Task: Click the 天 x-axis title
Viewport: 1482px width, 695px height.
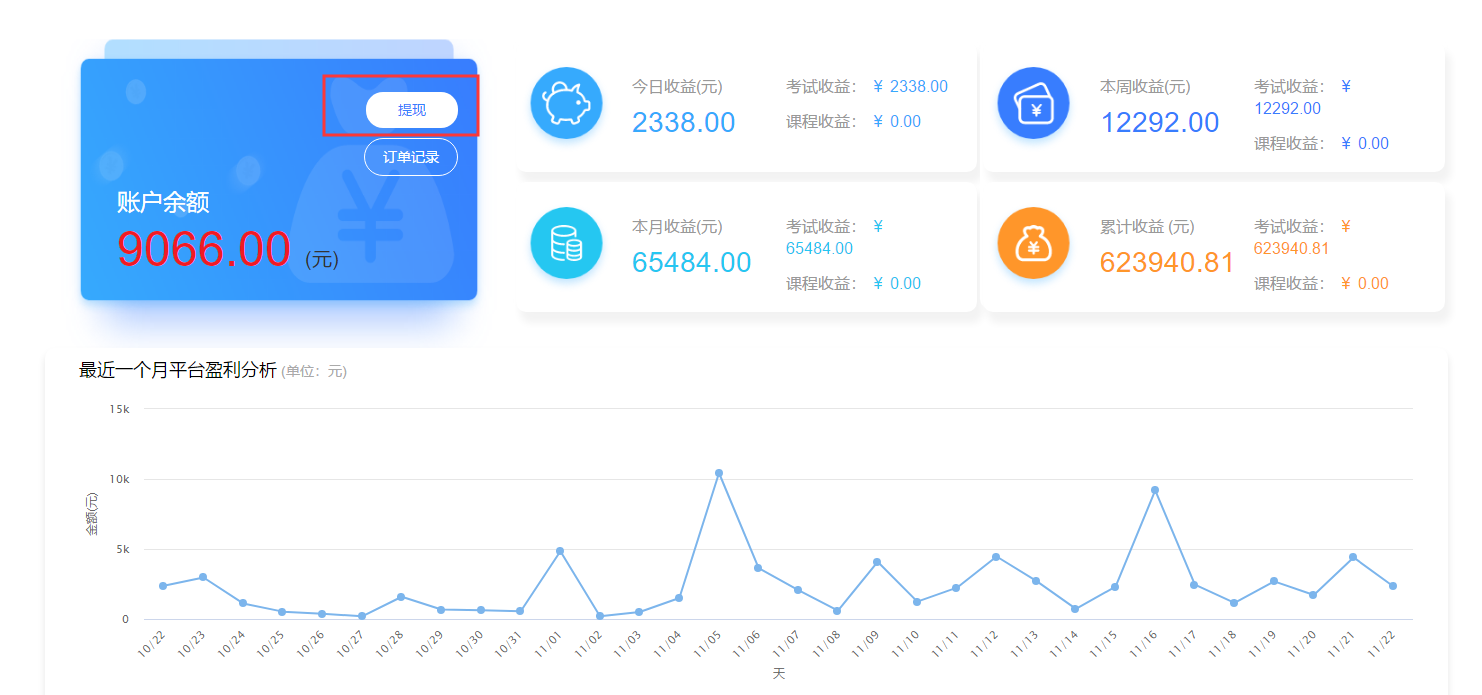Action: click(x=778, y=674)
